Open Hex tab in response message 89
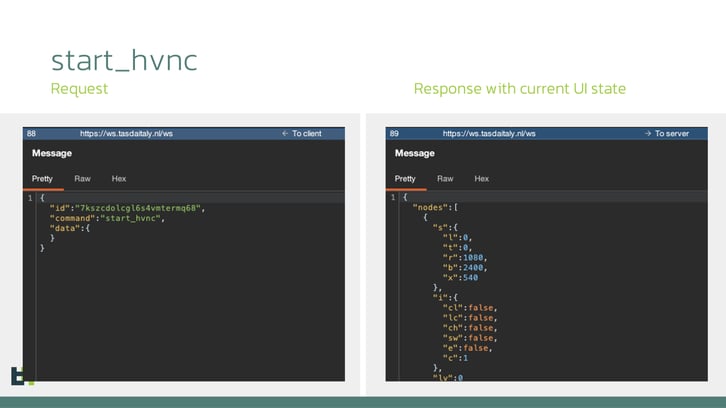The width and height of the screenshot is (726, 408). 482,179
